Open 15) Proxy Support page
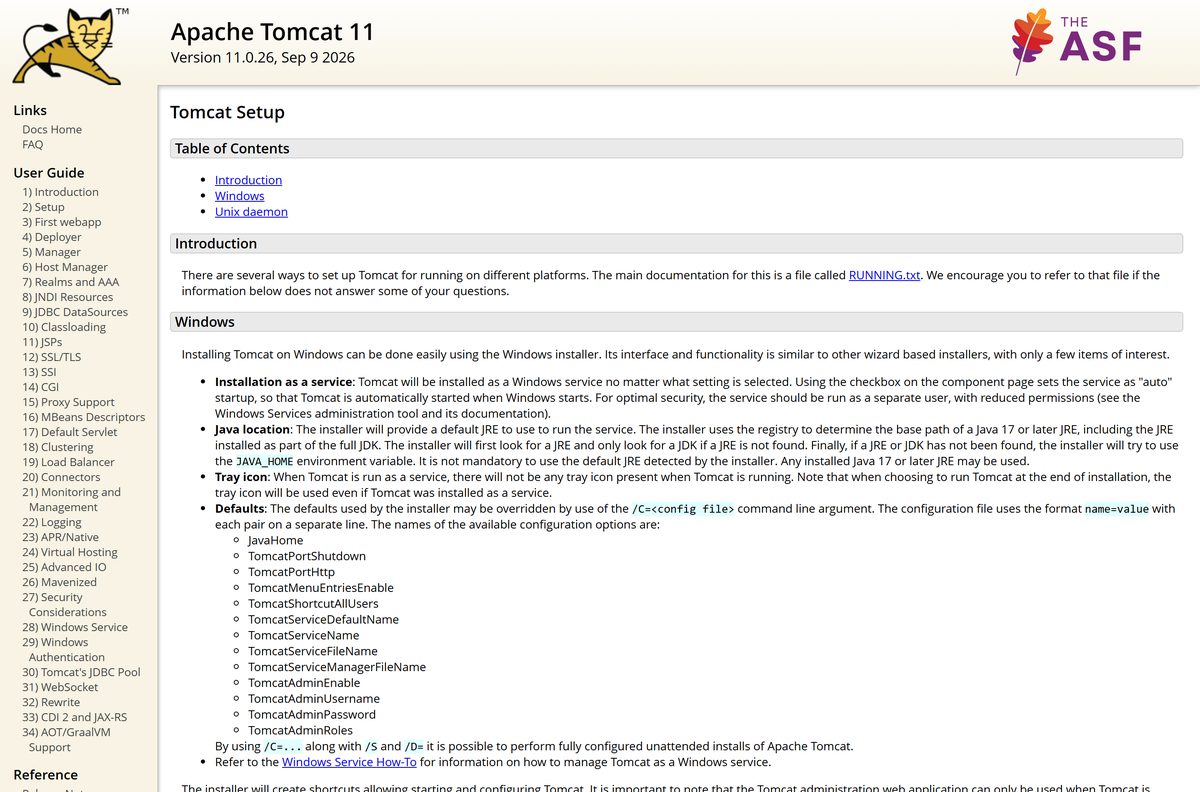This screenshot has width=1200, height=792. 68,402
